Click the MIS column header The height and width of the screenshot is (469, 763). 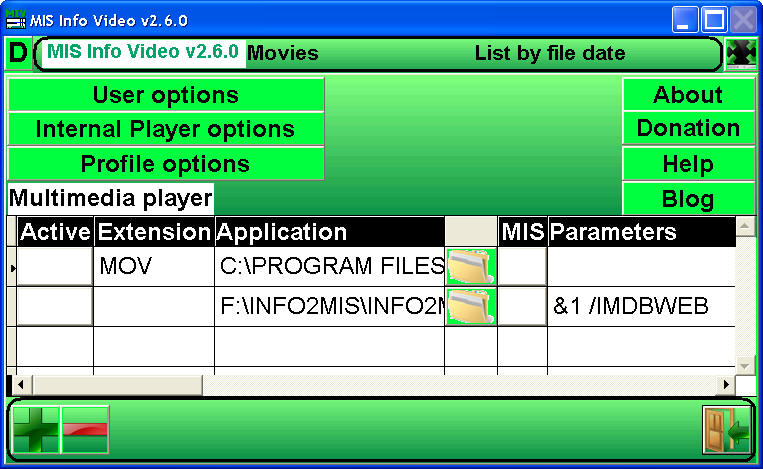(523, 232)
